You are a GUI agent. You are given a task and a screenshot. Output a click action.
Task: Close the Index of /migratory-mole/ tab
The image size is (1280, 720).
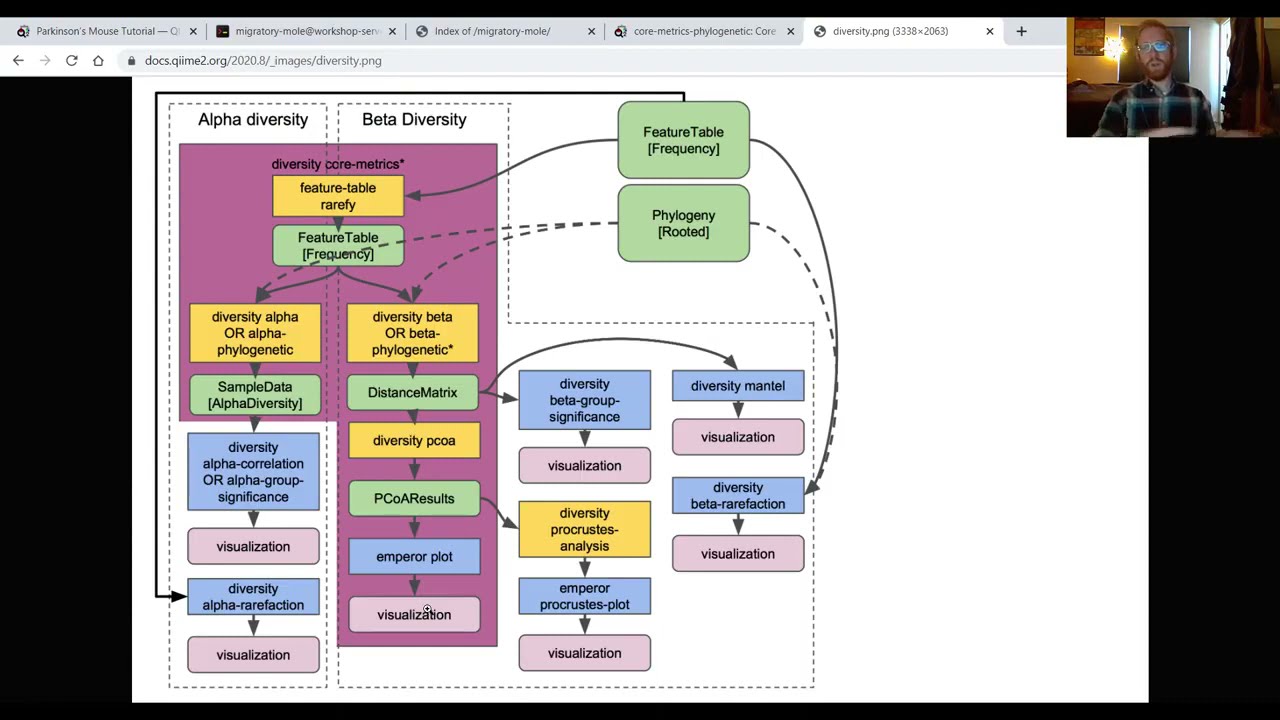pyautogui.click(x=591, y=31)
